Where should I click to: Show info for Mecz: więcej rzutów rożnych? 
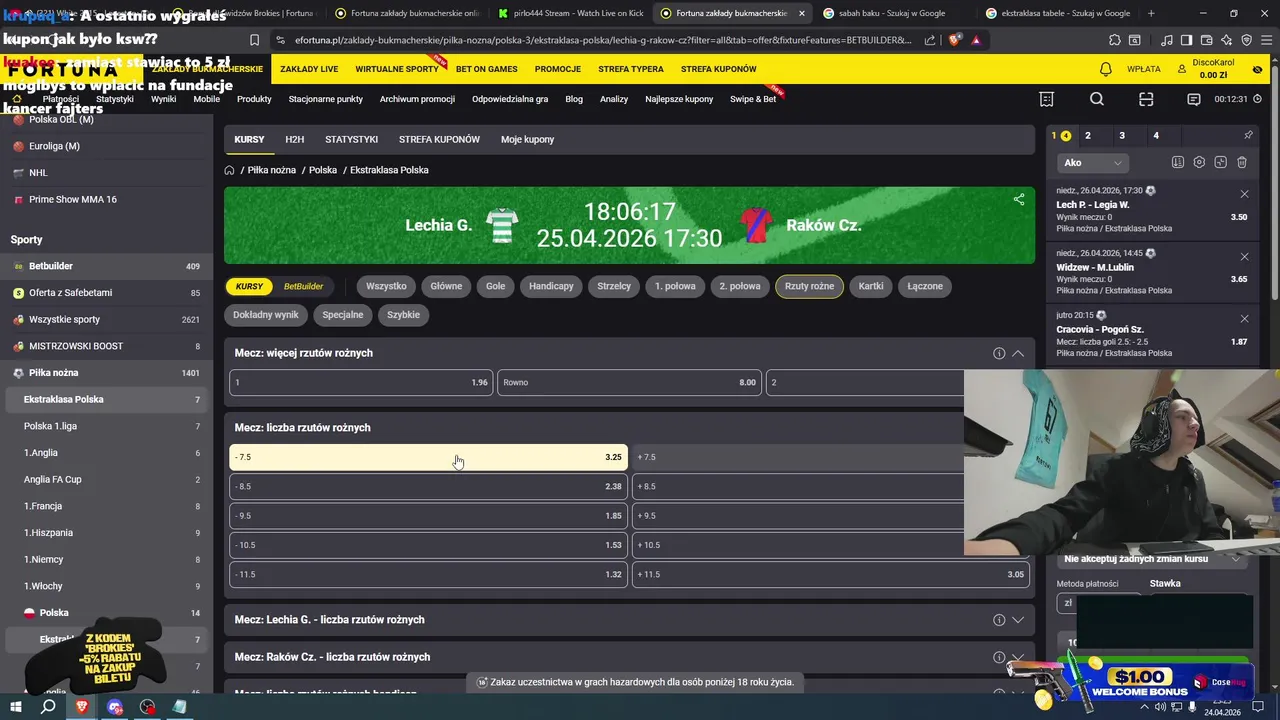[x=999, y=353]
